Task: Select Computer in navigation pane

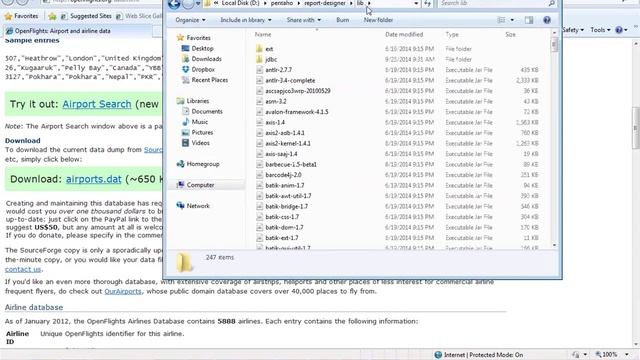Action: (200, 185)
